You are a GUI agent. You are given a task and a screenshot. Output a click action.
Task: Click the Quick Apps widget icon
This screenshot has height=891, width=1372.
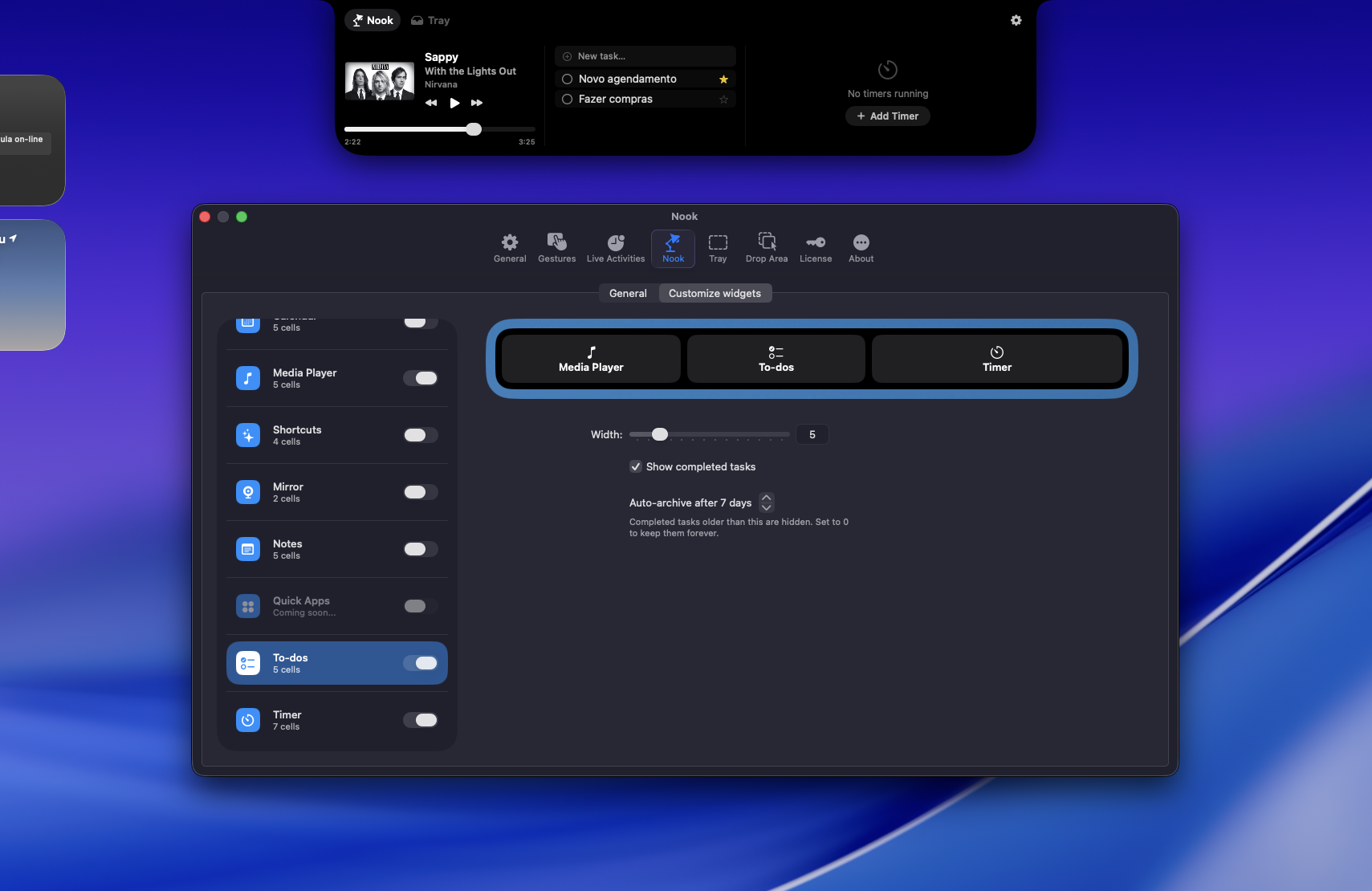point(248,606)
